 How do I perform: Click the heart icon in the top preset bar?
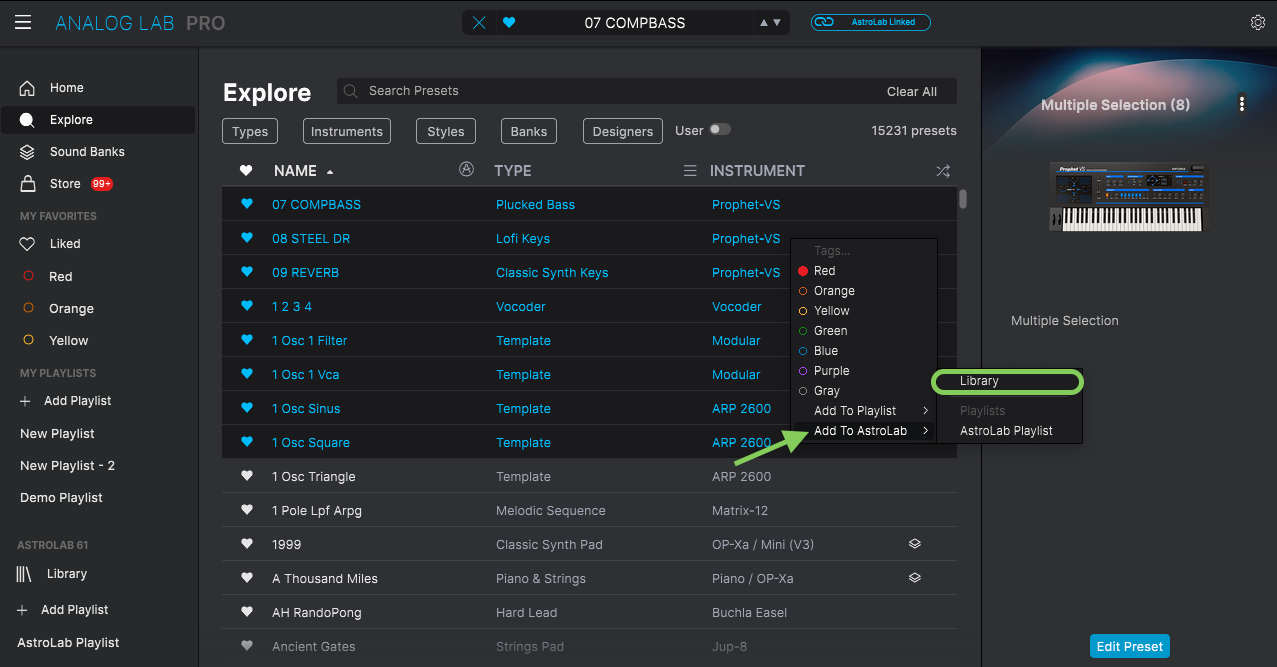[509, 22]
